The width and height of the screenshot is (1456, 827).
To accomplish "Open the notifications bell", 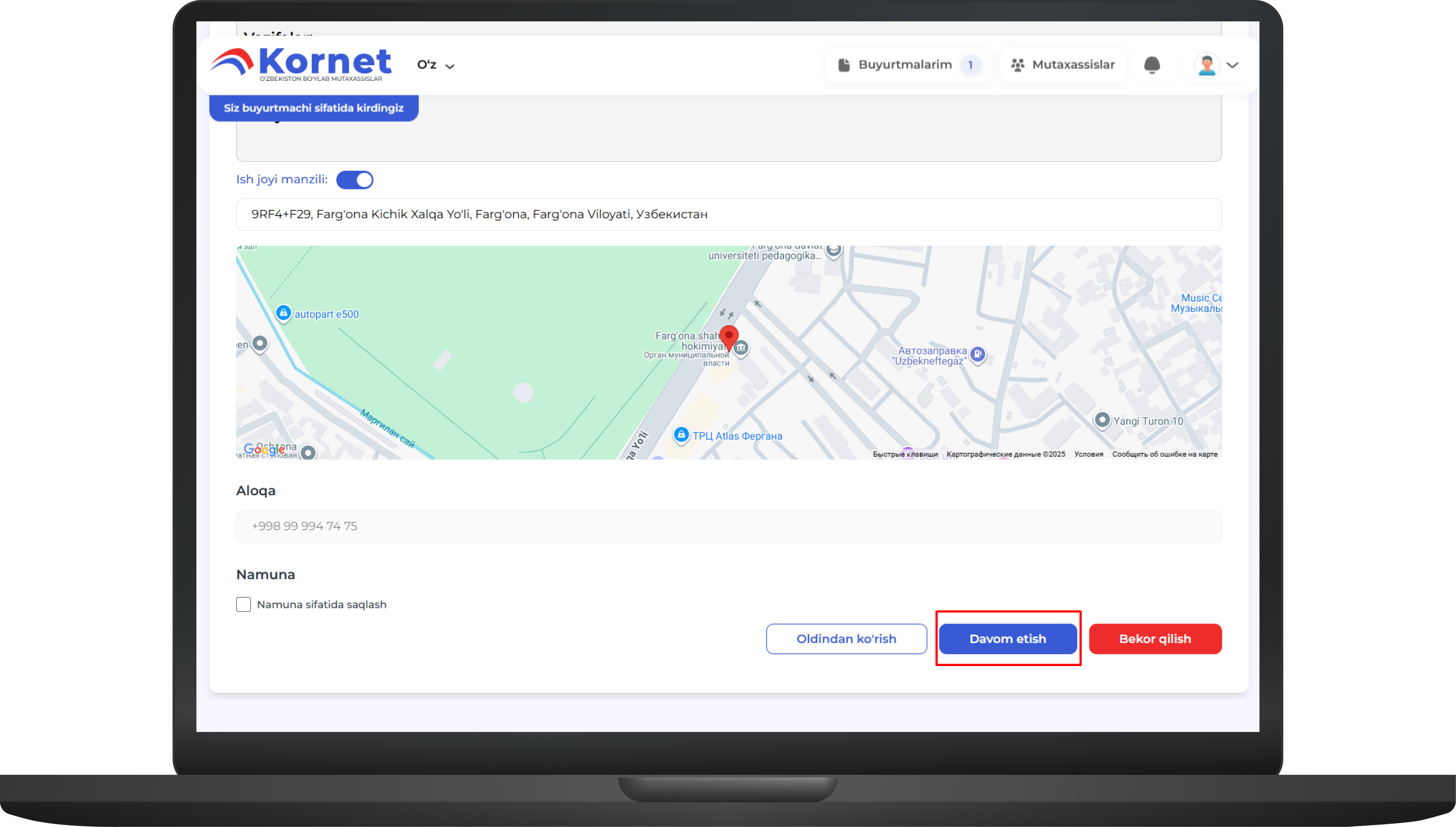I will [x=1151, y=65].
